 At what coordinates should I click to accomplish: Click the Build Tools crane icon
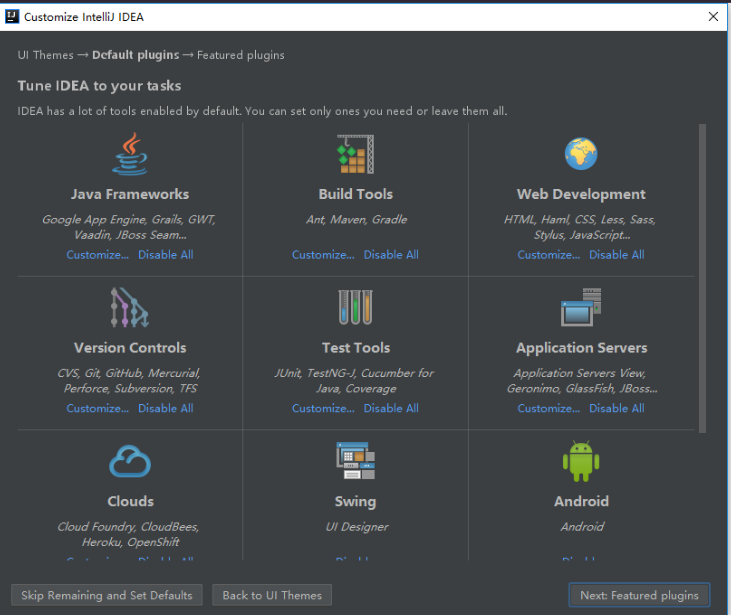click(x=355, y=154)
